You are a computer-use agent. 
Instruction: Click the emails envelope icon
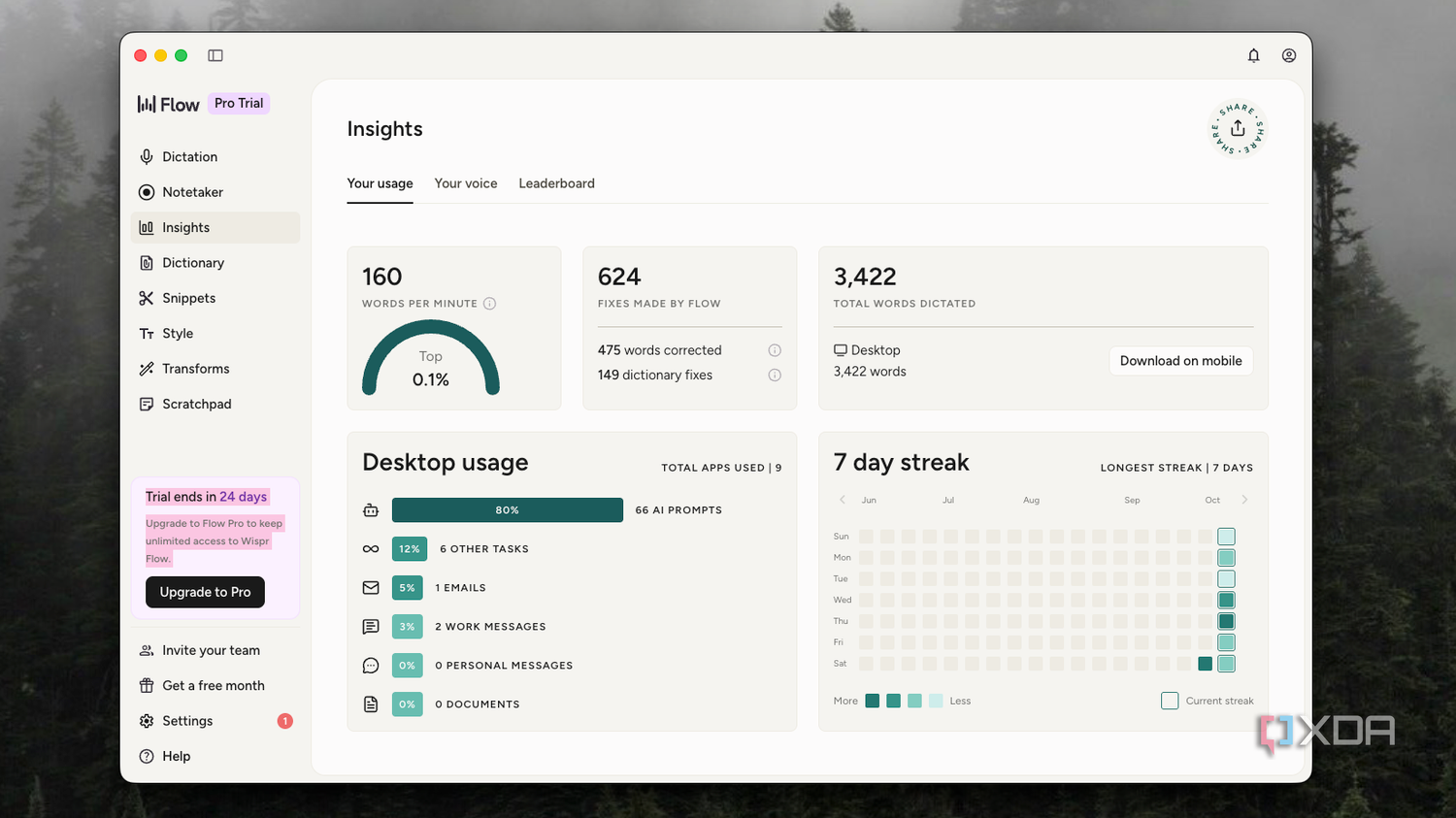371,588
